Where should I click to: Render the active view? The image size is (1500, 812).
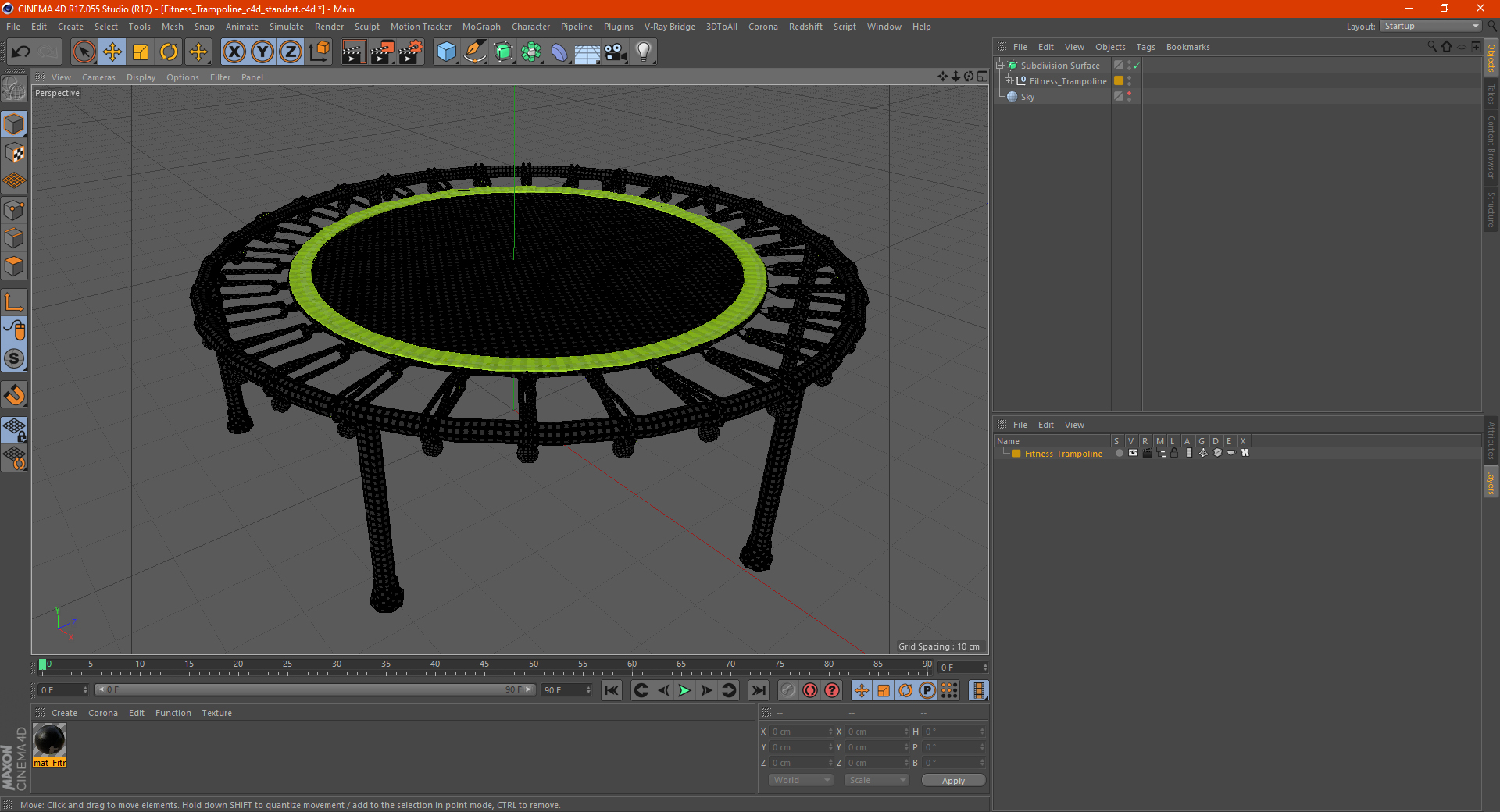coord(353,52)
